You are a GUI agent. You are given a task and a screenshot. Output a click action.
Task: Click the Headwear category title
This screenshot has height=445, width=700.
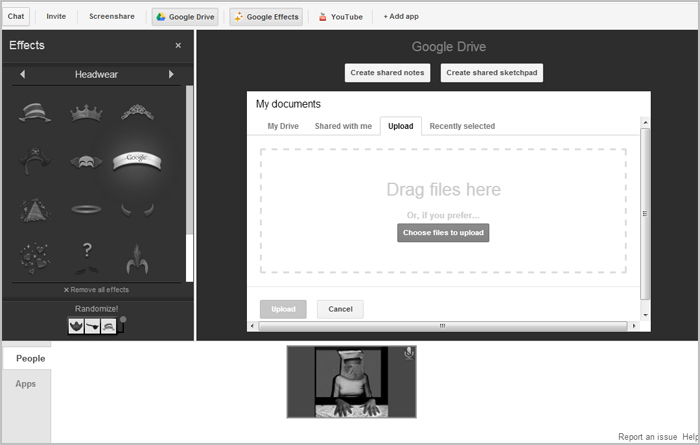click(96, 74)
